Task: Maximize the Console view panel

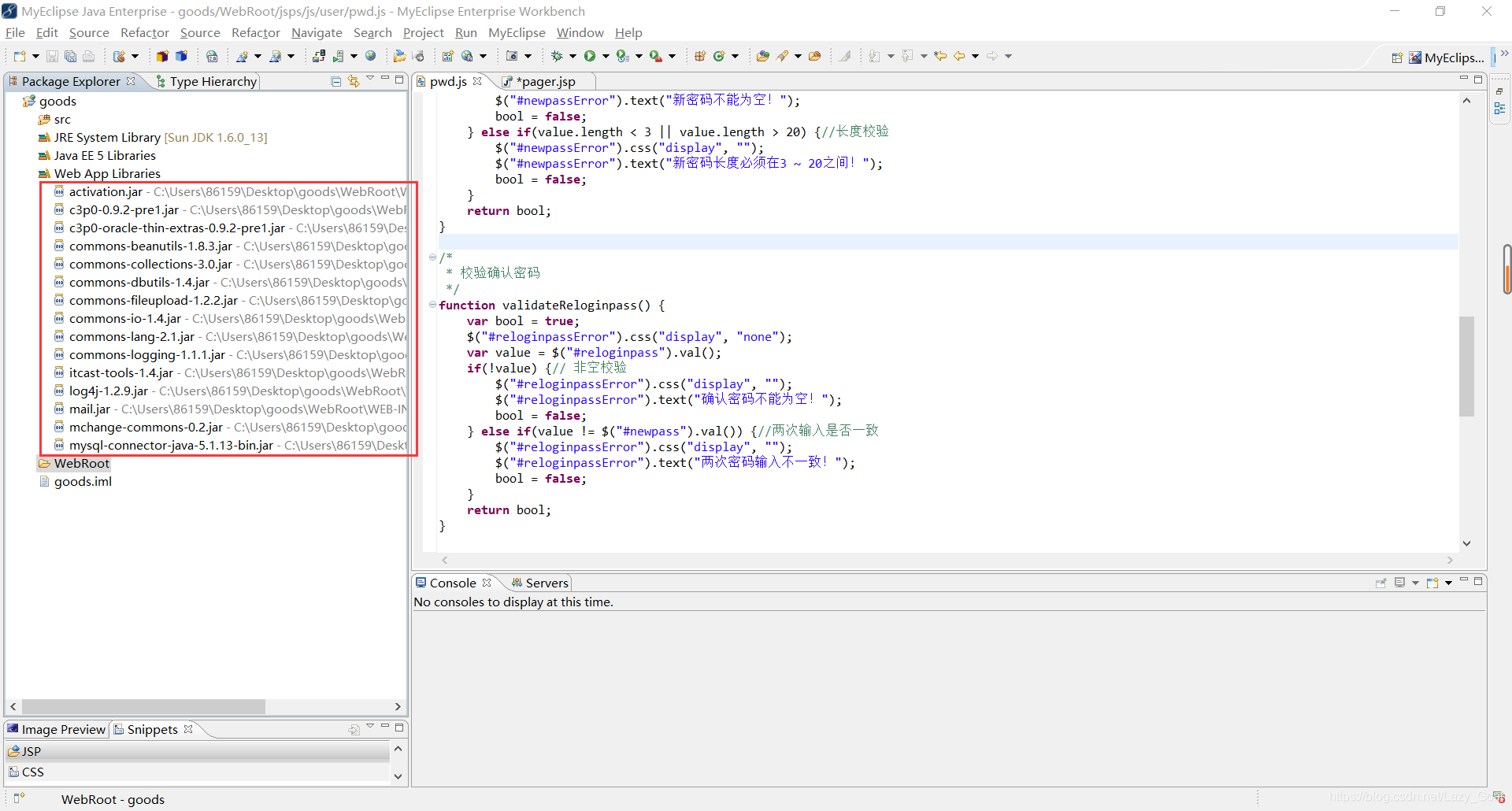Action: pos(1478,581)
